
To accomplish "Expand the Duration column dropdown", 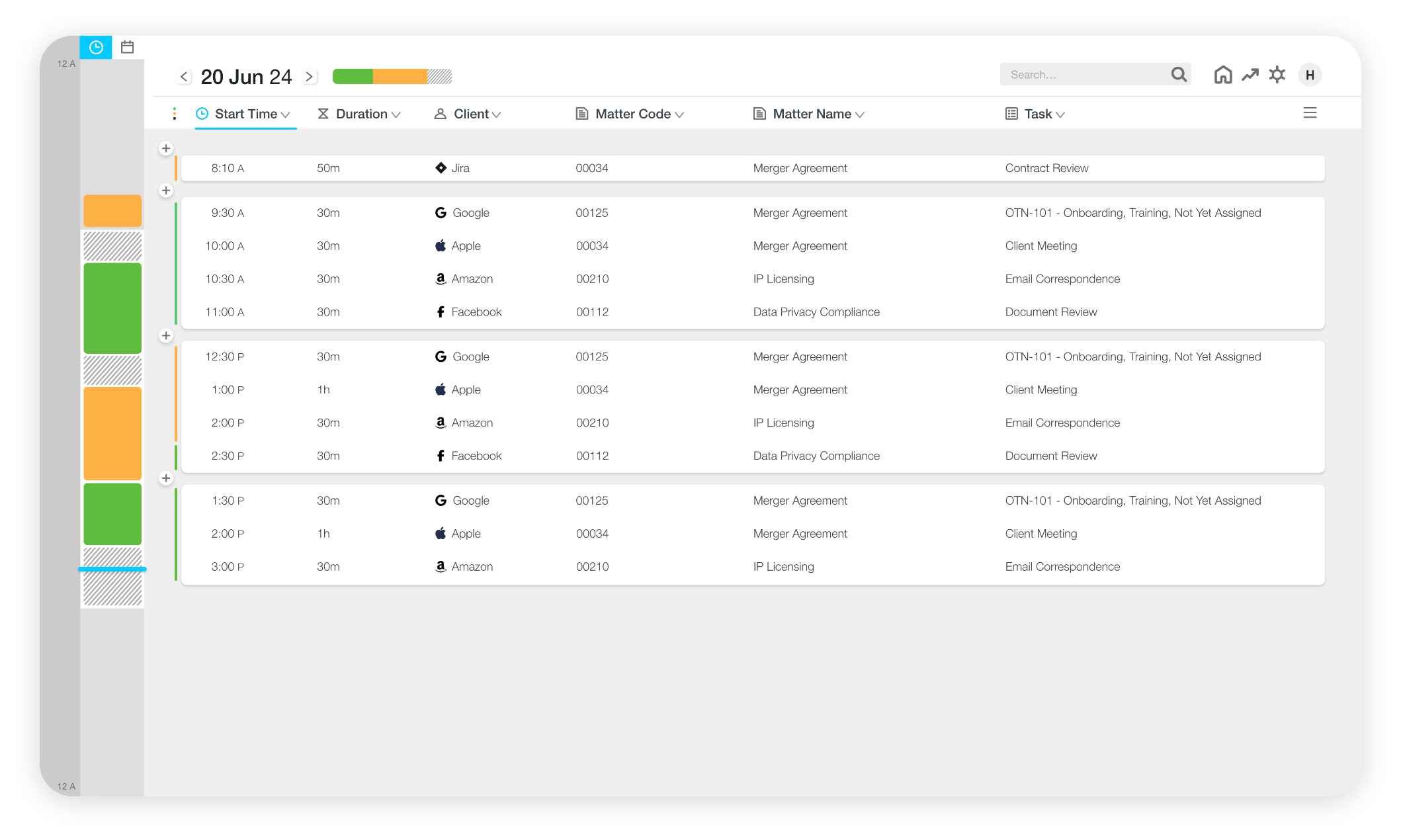I will tap(361, 114).
